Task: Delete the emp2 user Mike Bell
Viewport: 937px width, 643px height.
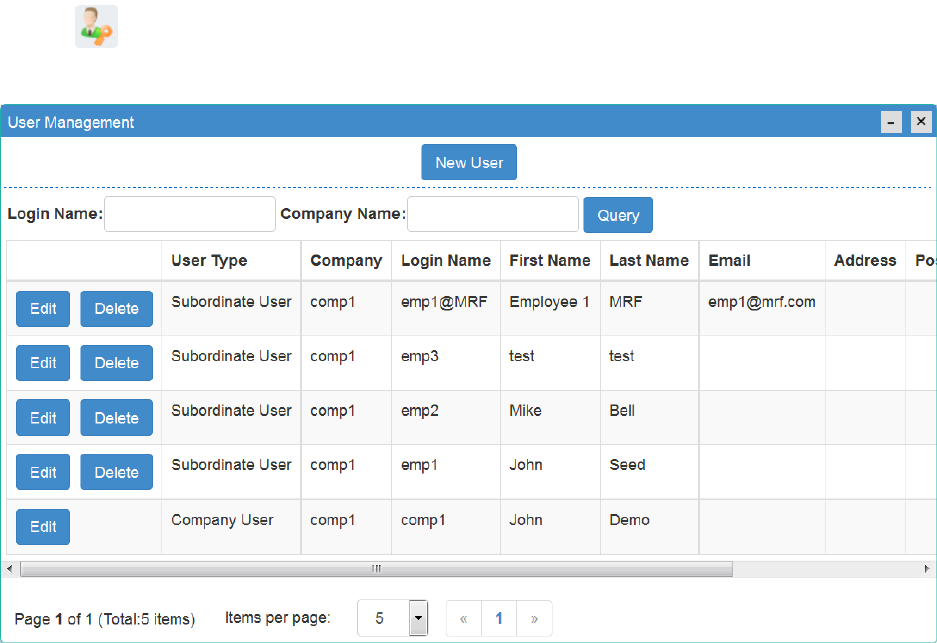Action: (117, 418)
